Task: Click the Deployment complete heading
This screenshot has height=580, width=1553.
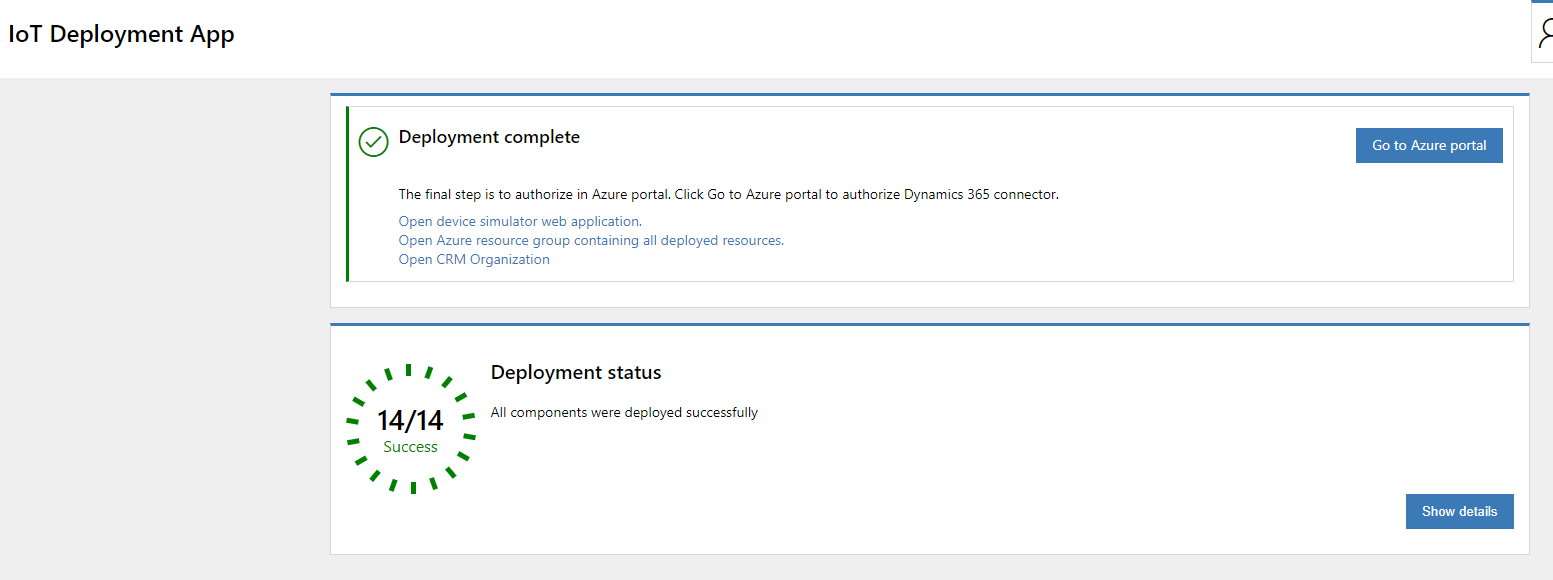Action: [x=489, y=137]
